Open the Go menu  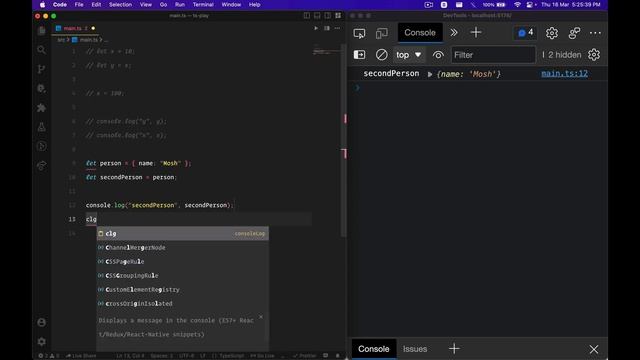(163, 4)
